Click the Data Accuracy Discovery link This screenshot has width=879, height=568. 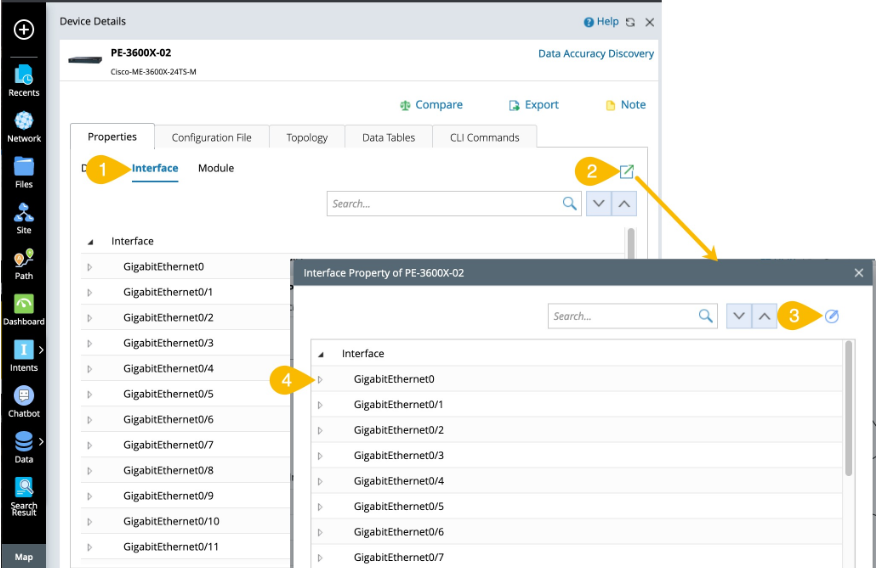point(596,54)
